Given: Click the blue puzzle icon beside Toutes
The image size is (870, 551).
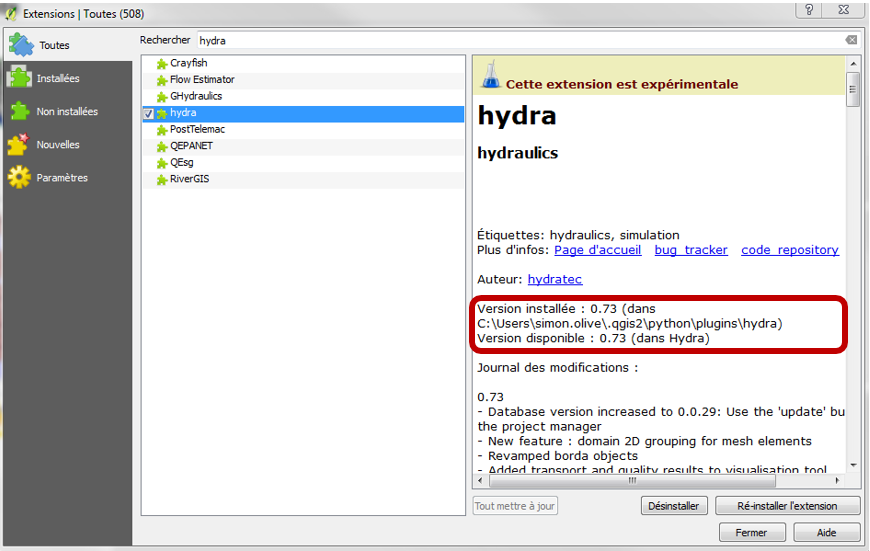Looking at the screenshot, I should (x=21, y=44).
